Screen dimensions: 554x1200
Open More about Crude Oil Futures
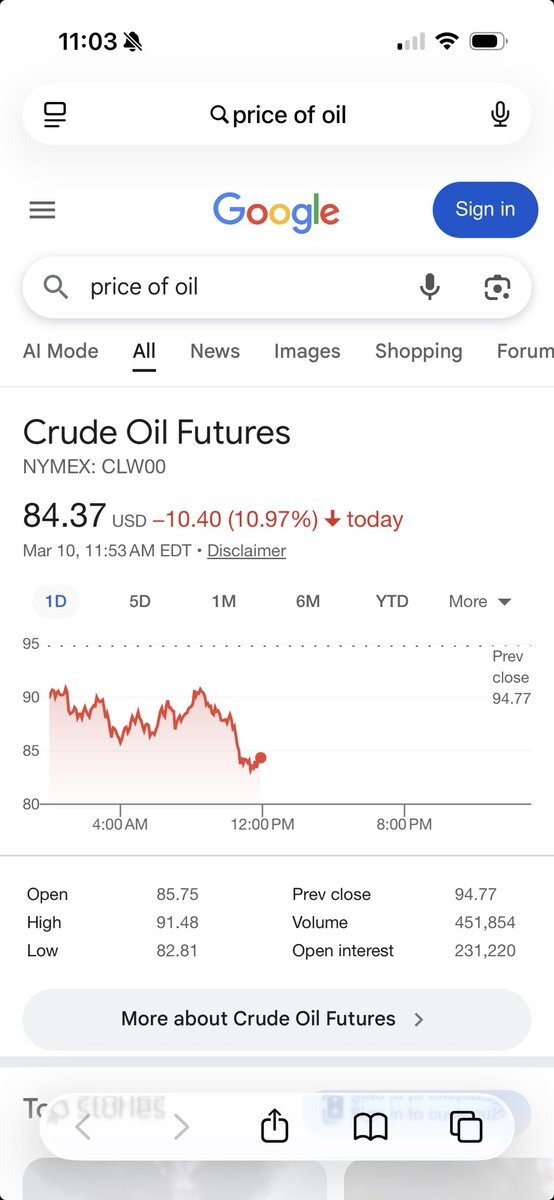point(277,1019)
